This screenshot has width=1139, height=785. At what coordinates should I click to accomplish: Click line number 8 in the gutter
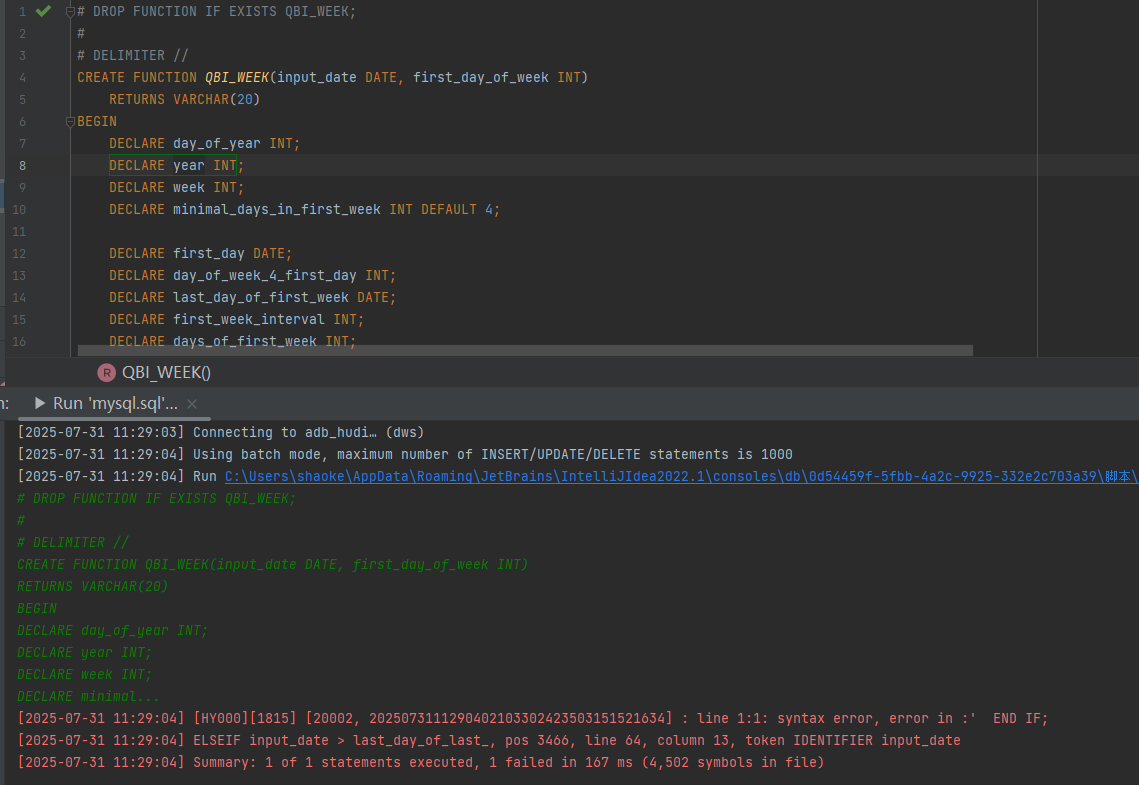pos(22,166)
